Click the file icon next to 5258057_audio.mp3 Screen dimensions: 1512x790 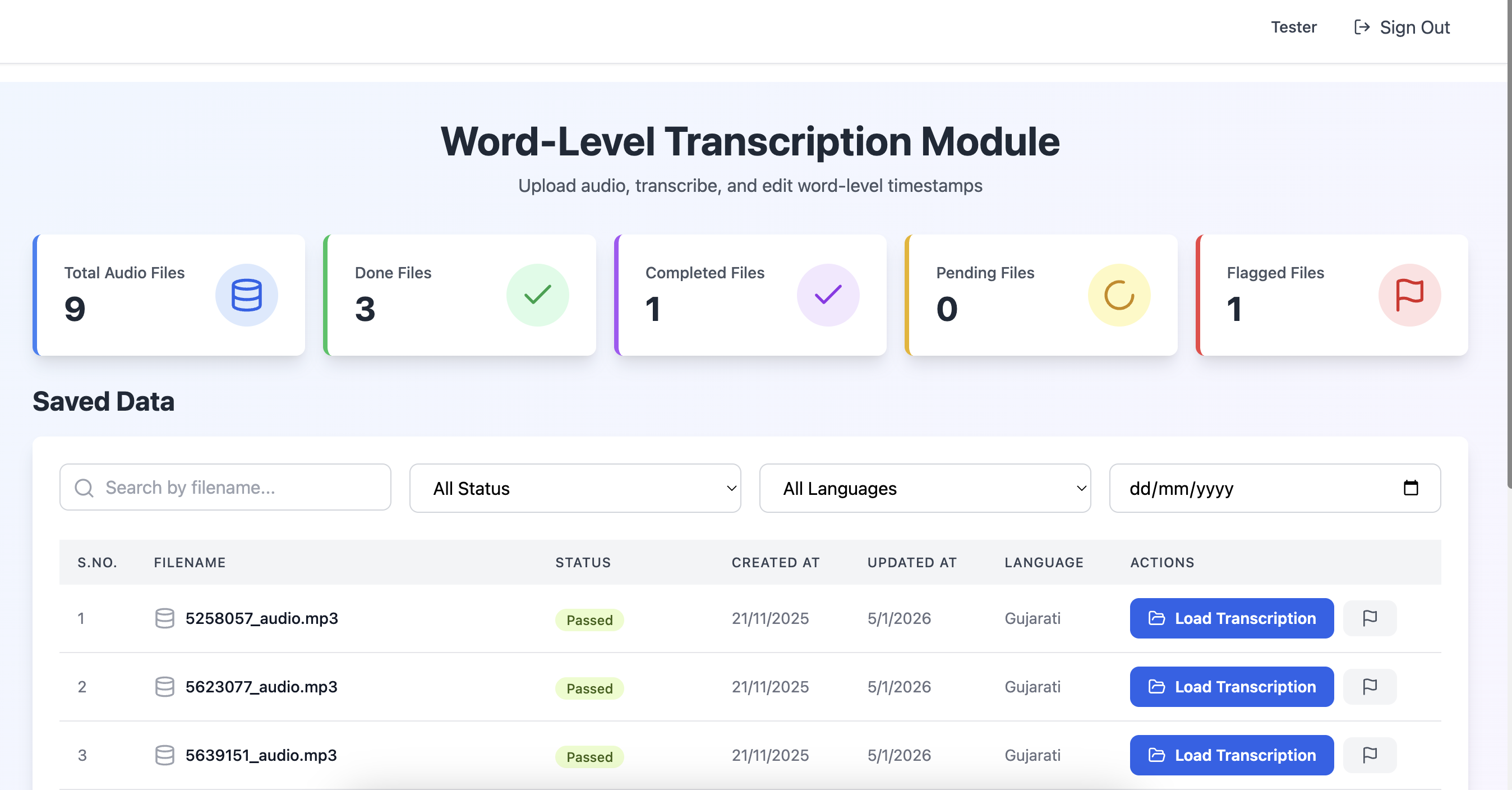tap(165, 618)
